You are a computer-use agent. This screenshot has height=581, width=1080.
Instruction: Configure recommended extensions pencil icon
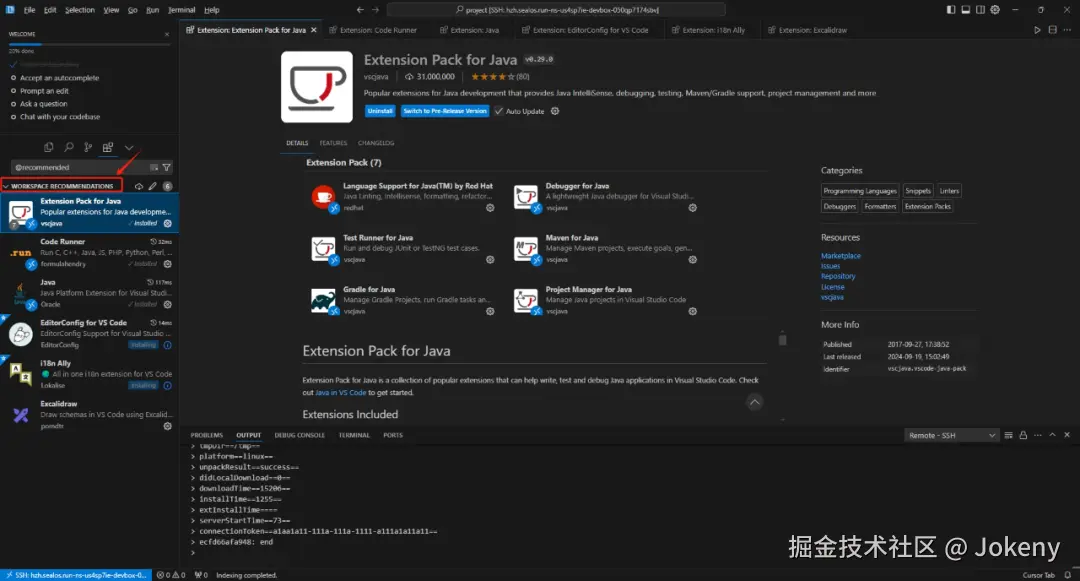[x=152, y=186]
